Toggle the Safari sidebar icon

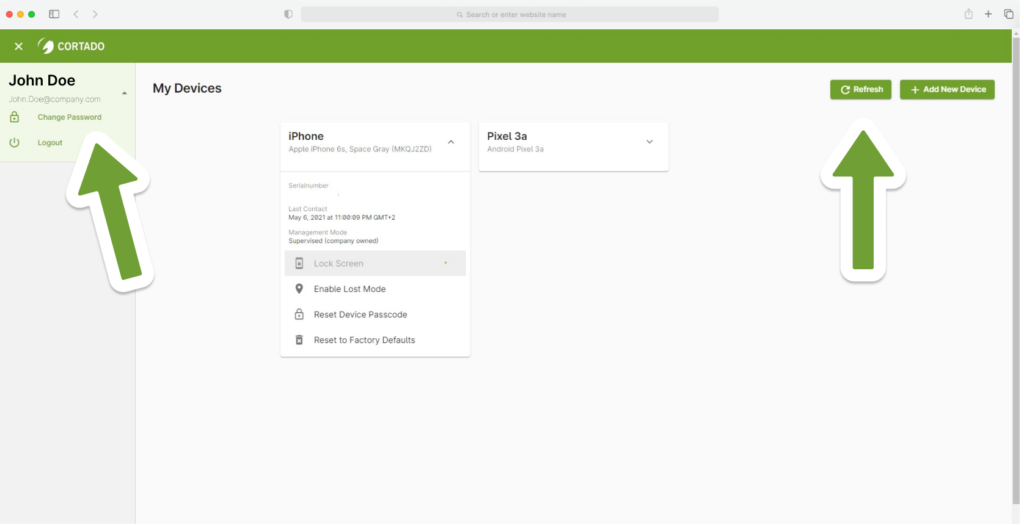54,14
